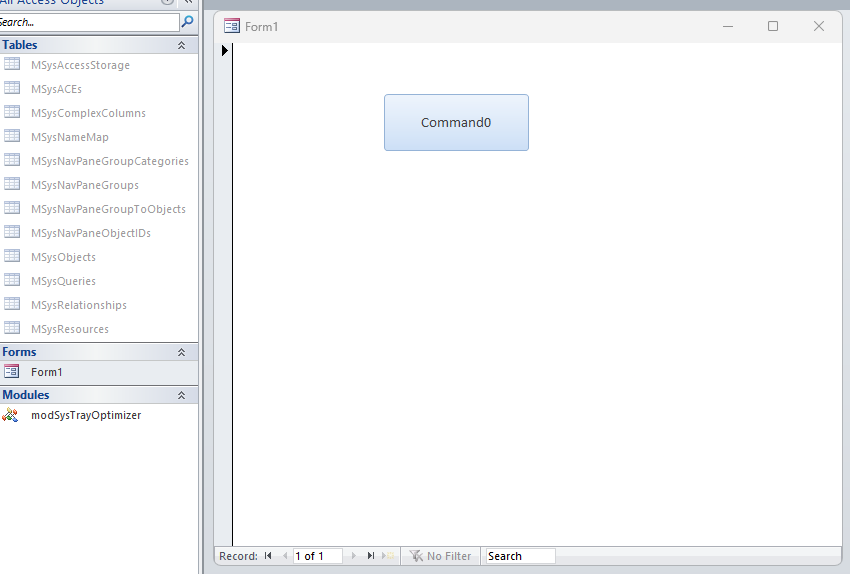Image resolution: width=850 pixels, height=574 pixels.
Task: Click the record Search box
Action: pyautogui.click(x=519, y=556)
